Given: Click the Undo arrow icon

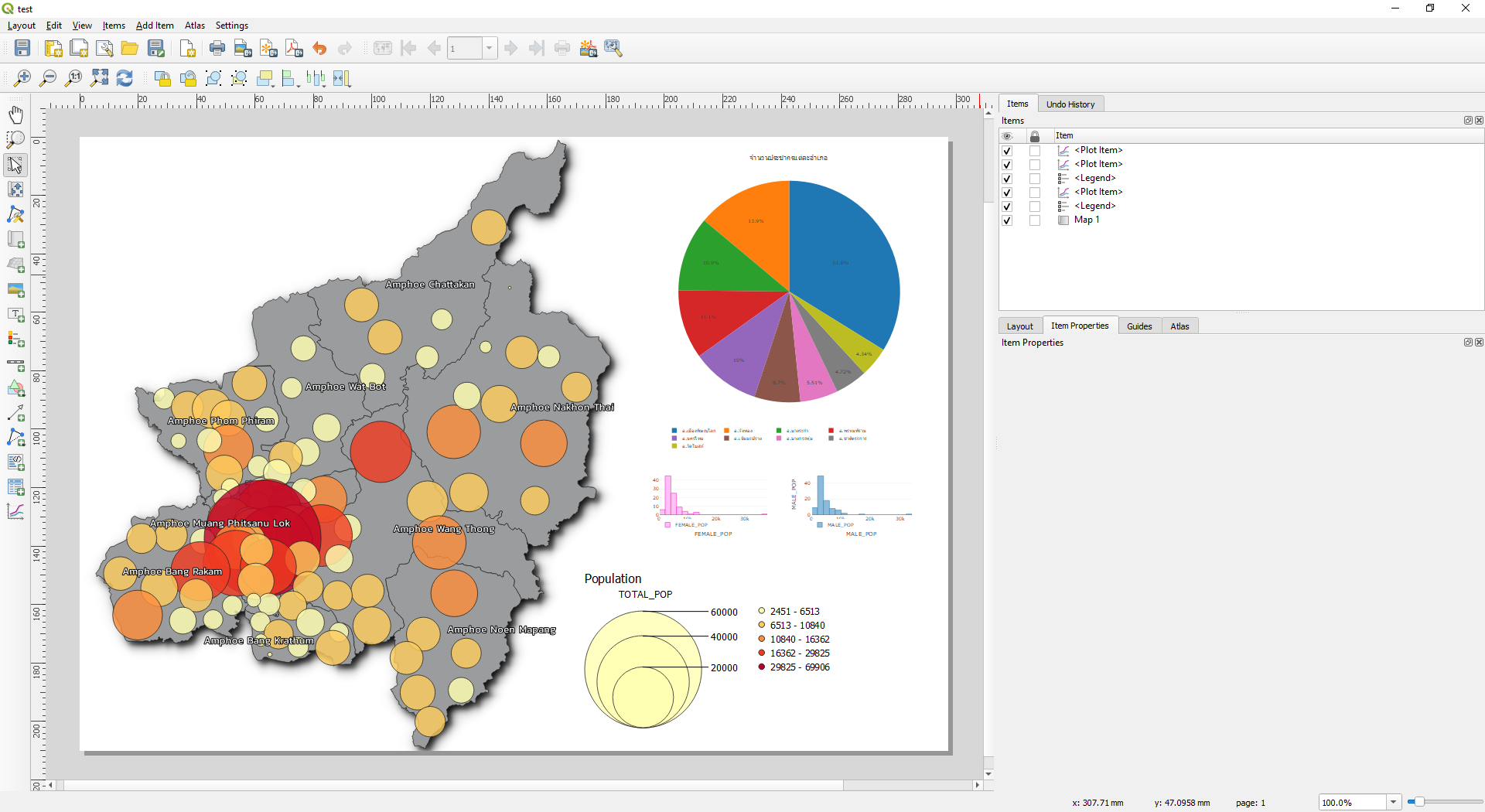Looking at the screenshot, I should 319,48.
